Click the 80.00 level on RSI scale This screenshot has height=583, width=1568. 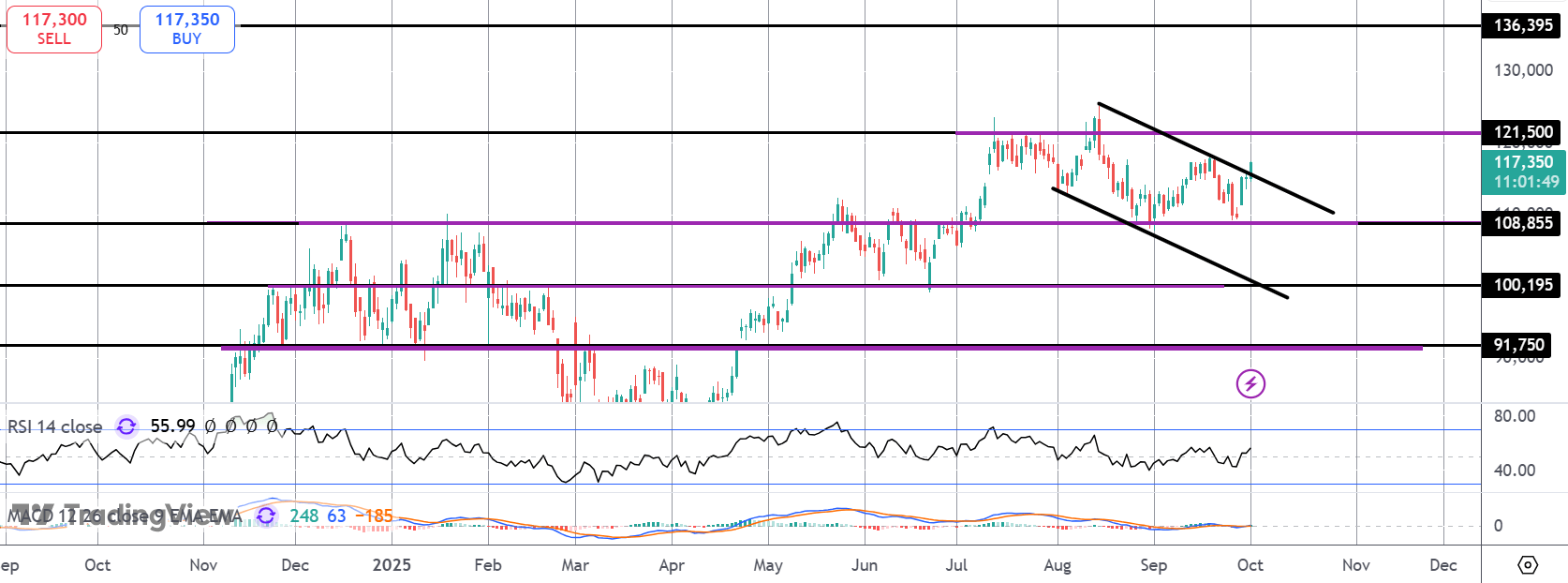1514,416
